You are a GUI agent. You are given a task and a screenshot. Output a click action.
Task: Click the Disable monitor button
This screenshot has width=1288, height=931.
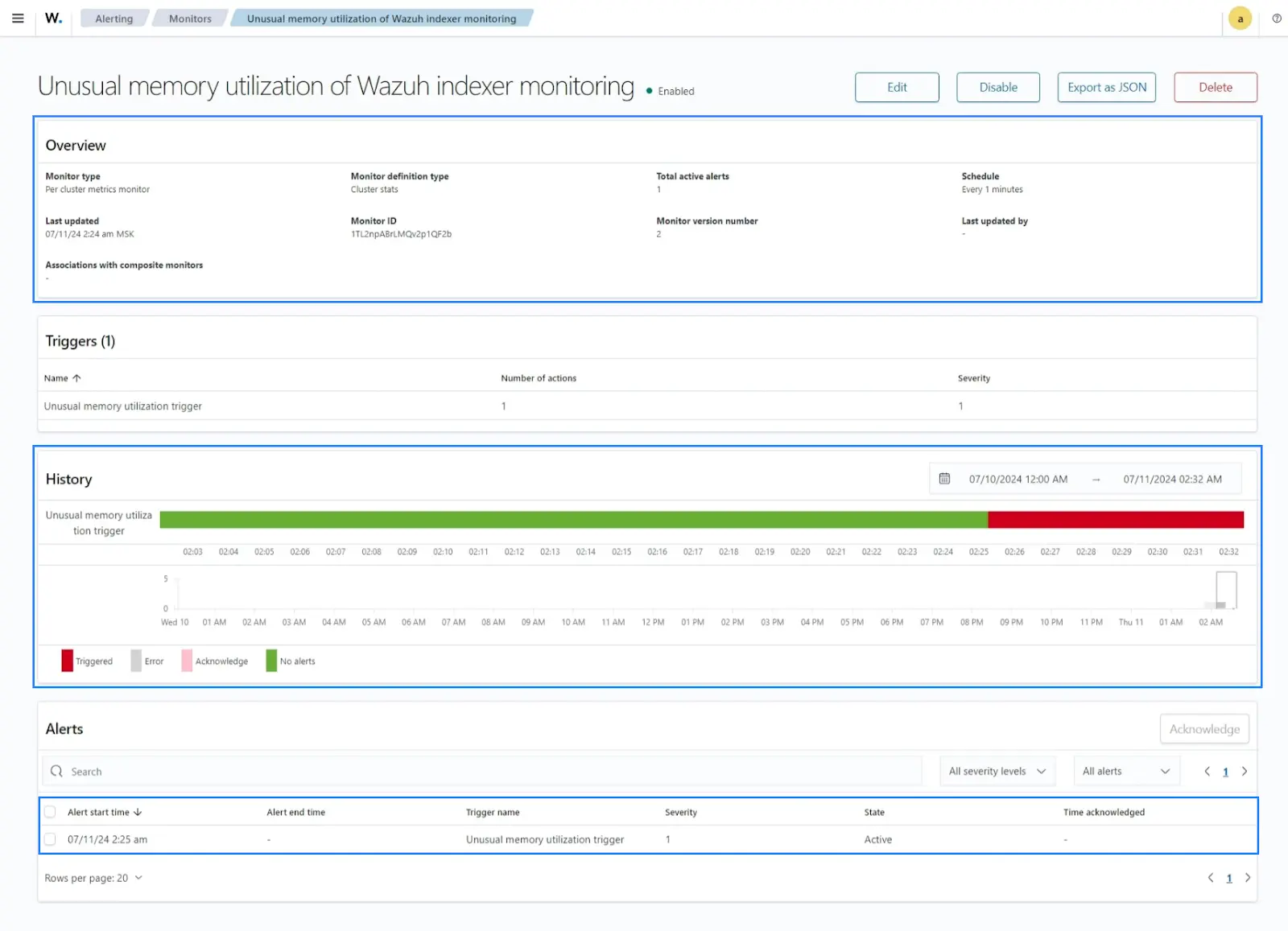pyautogui.click(x=998, y=87)
